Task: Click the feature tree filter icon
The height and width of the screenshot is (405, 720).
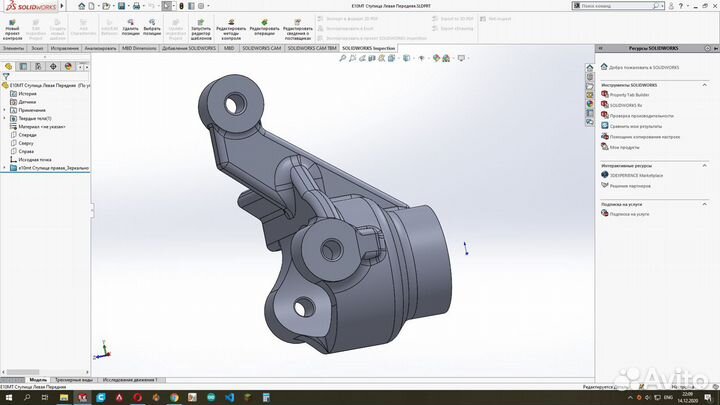Action: click(x=6, y=78)
